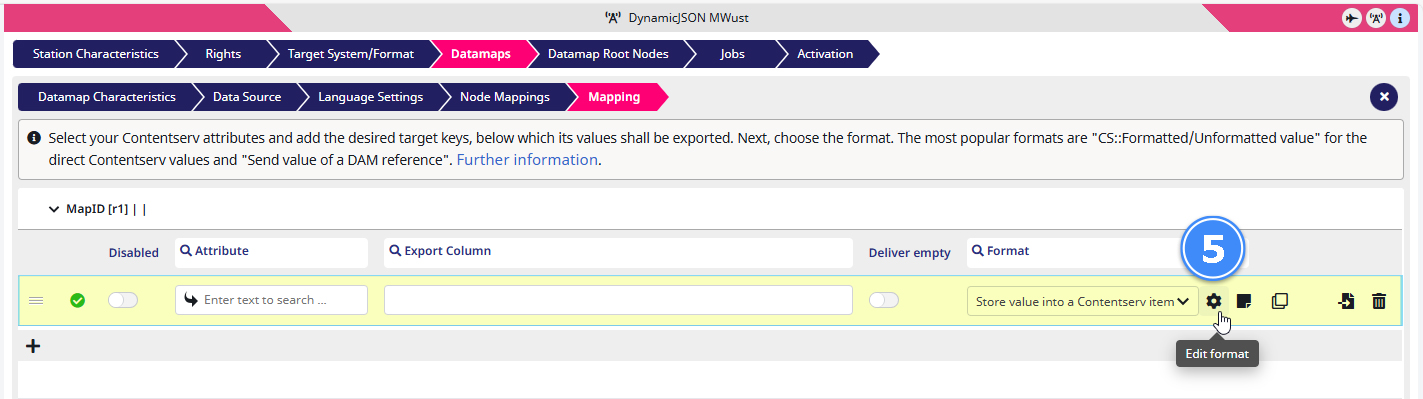Click the import arrow document icon
Screen dimensions: 1423x399
tap(1346, 301)
